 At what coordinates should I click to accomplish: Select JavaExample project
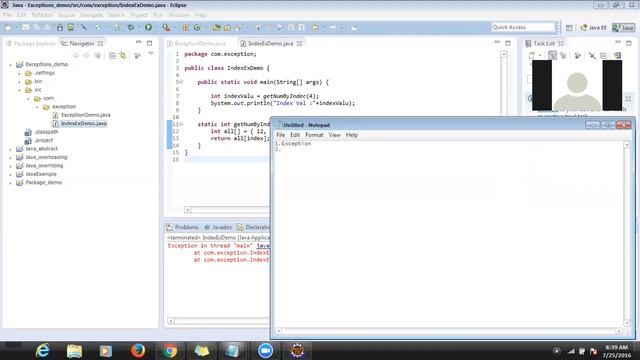[41, 174]
